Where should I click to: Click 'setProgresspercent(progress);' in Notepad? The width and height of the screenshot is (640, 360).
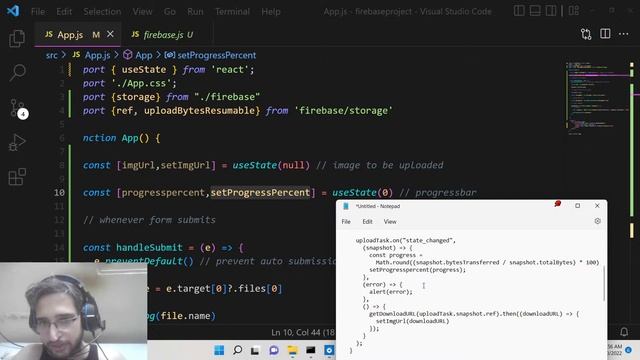click(x=418, y=270)
